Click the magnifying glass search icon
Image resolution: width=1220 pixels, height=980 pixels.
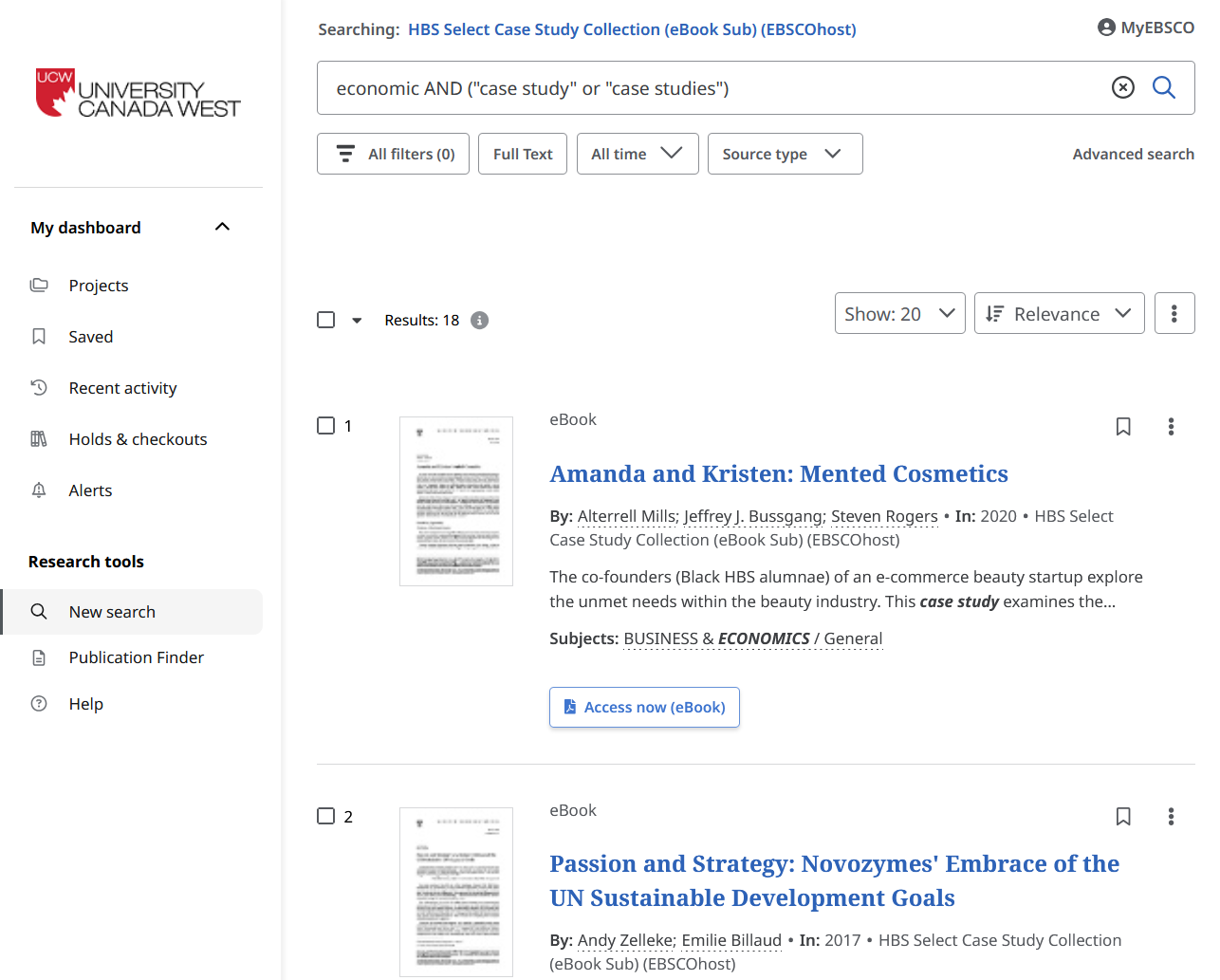click(1163, 88)
